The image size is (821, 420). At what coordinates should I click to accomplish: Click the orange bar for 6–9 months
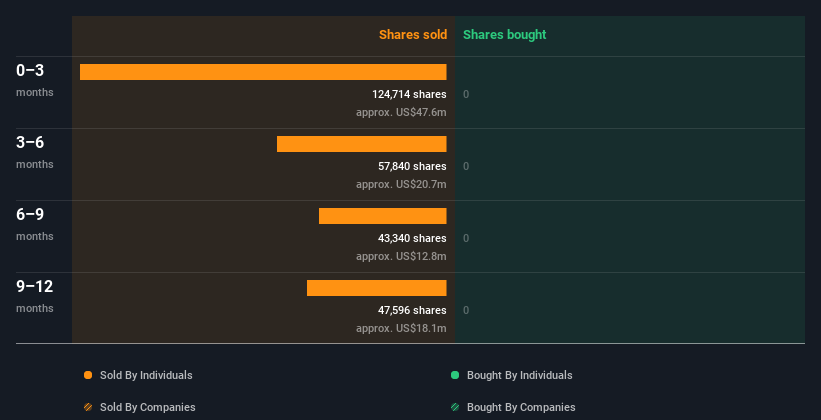click(383, 216)
